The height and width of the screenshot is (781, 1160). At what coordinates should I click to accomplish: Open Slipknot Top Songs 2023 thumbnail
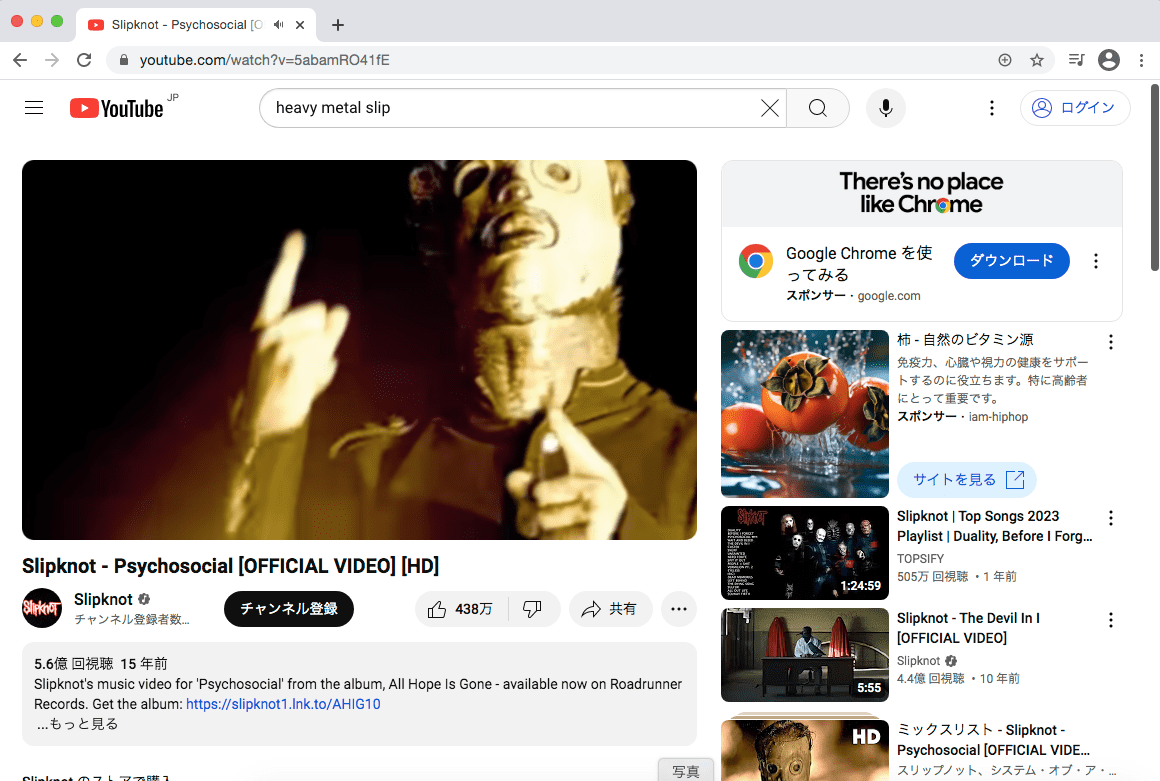[x=805, y=552]
